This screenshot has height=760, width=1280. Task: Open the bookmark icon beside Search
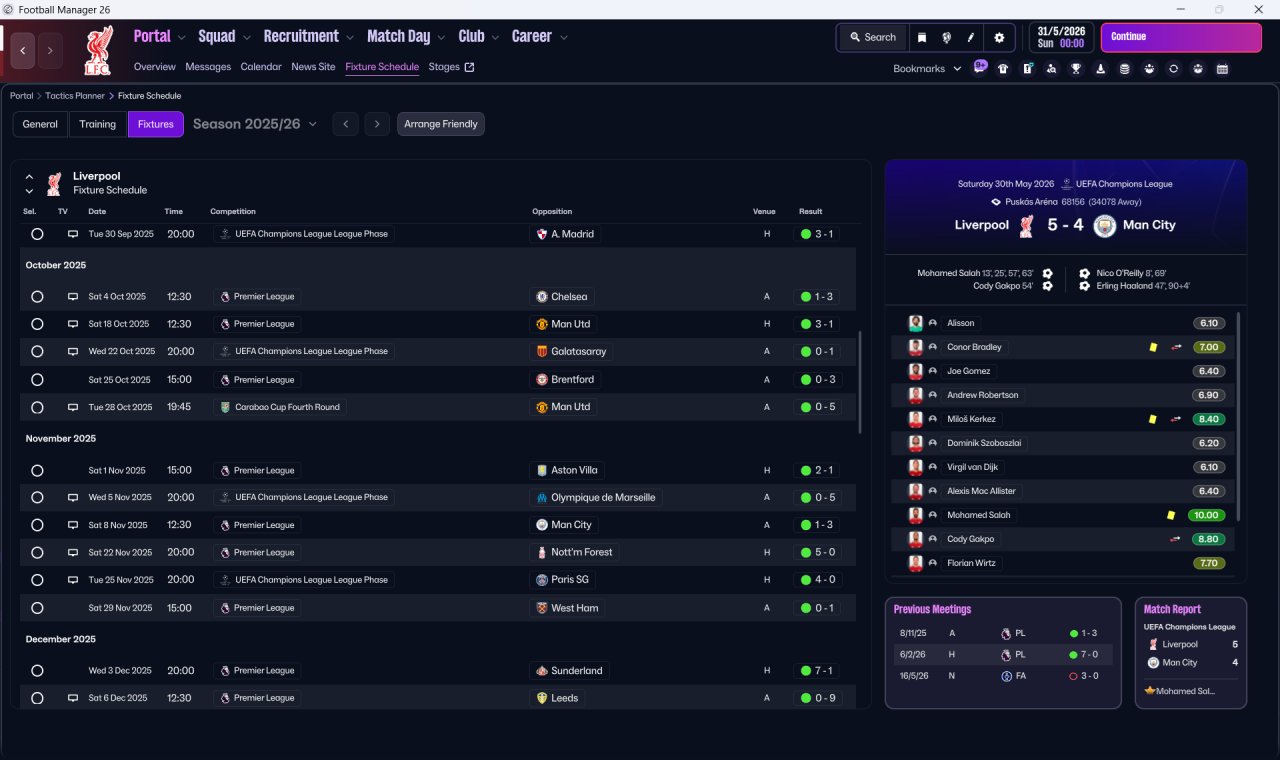point(922,37)
